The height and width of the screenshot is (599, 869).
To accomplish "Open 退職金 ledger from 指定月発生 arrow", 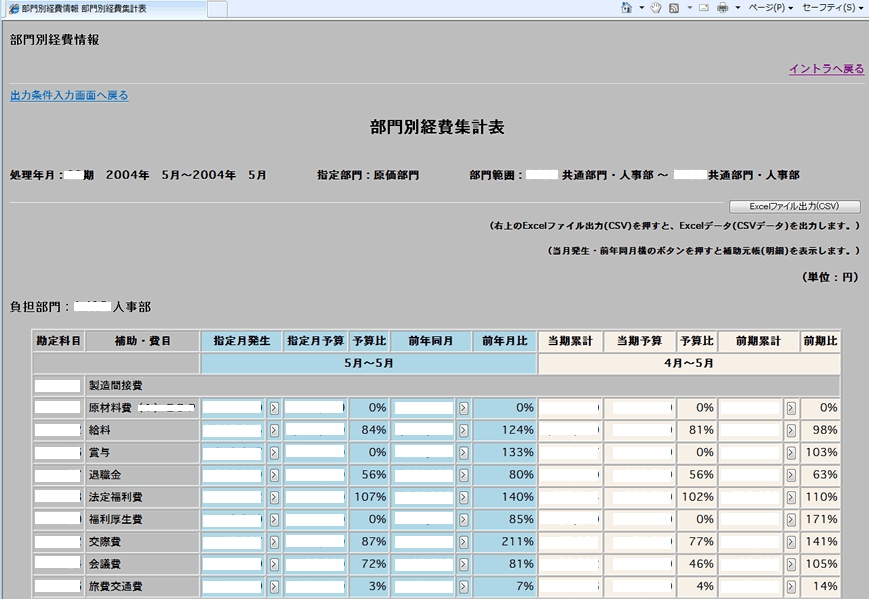I will pos(274,475).
